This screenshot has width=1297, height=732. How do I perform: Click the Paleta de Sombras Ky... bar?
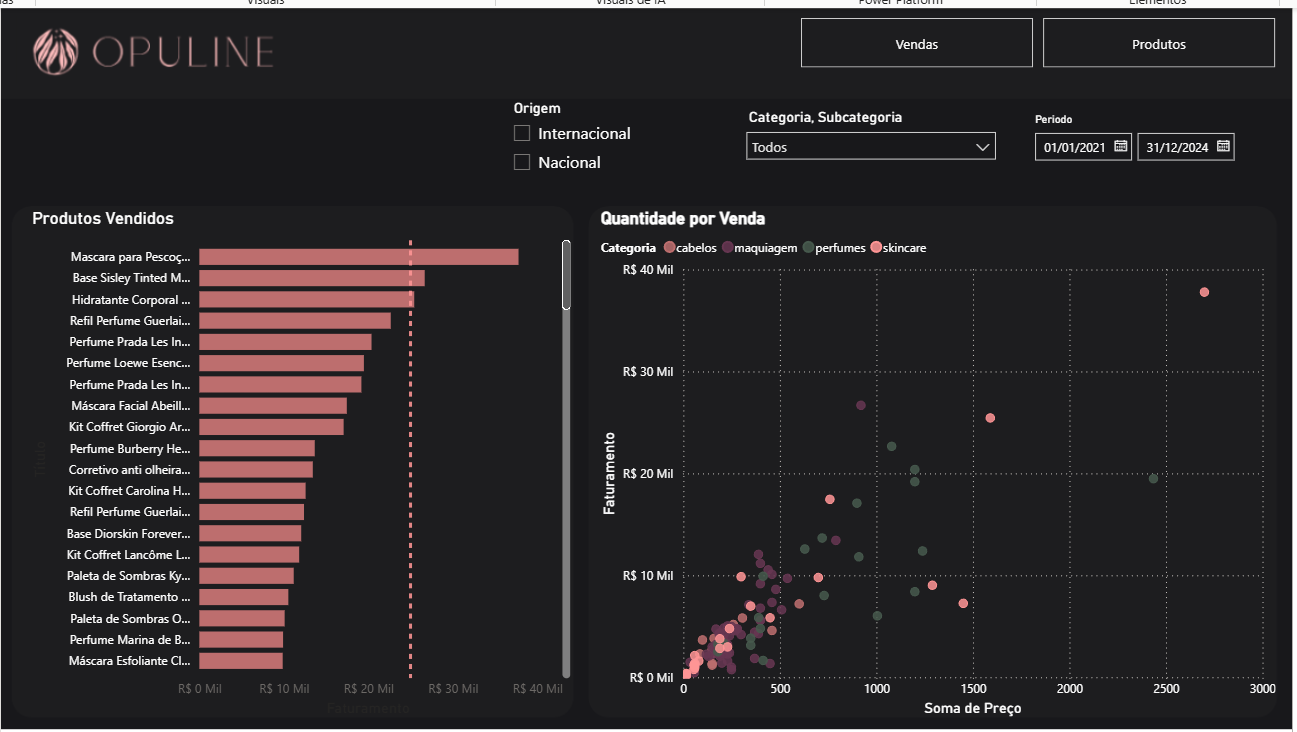coord(246,576)
